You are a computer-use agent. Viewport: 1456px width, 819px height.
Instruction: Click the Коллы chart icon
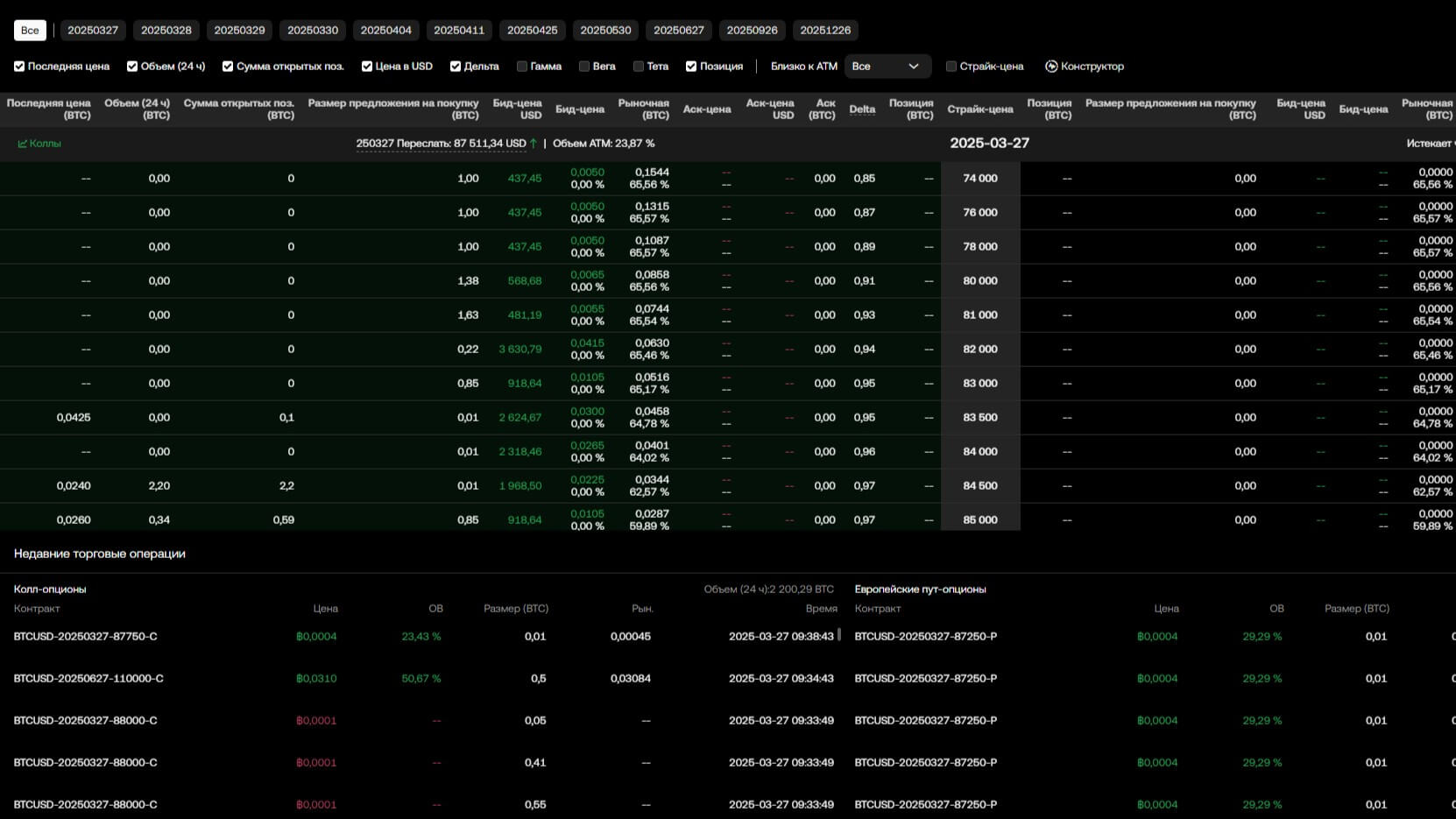coord(23,144)
